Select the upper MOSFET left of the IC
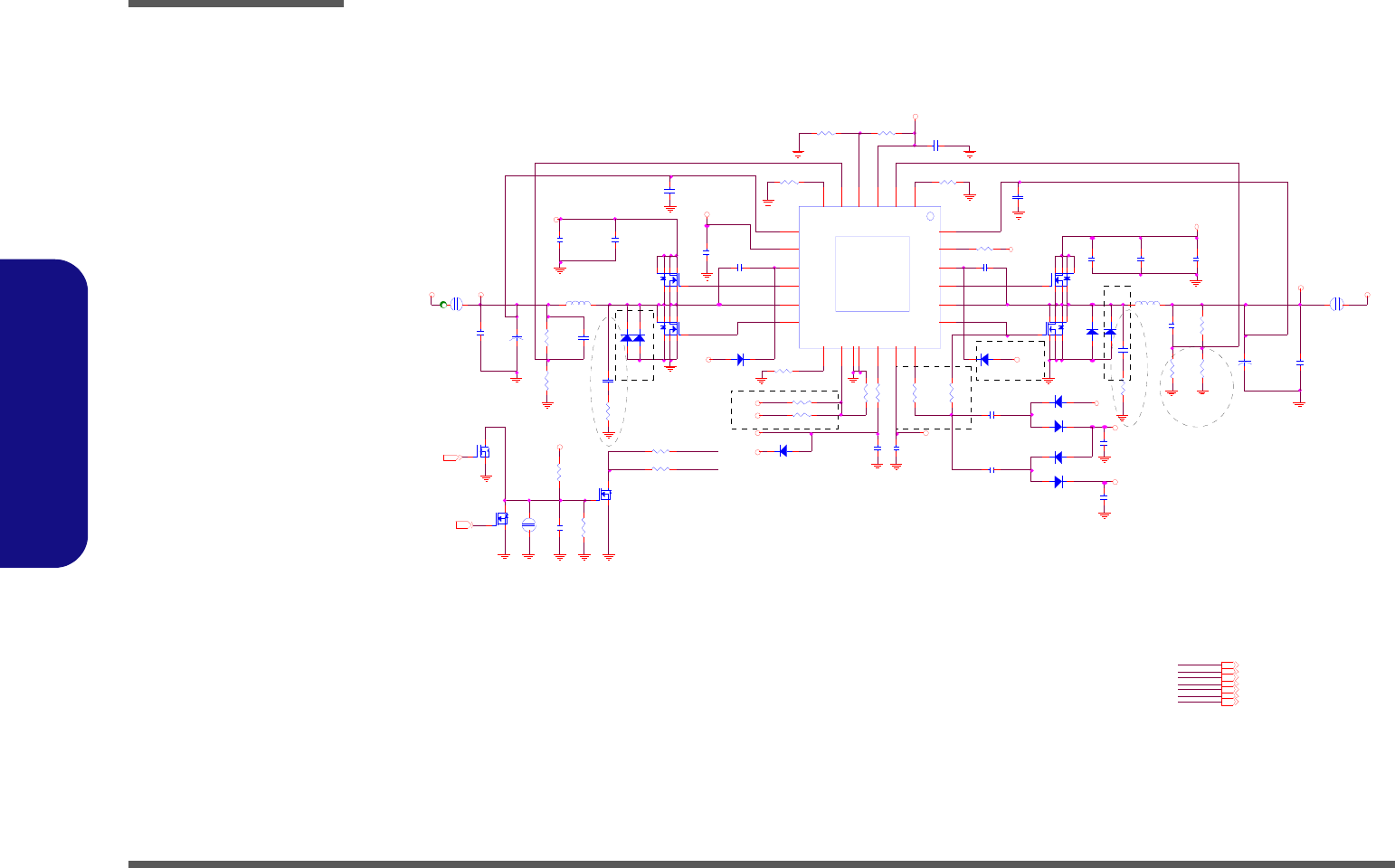The height and width of the screenshot is (868, 1395). 669,278
